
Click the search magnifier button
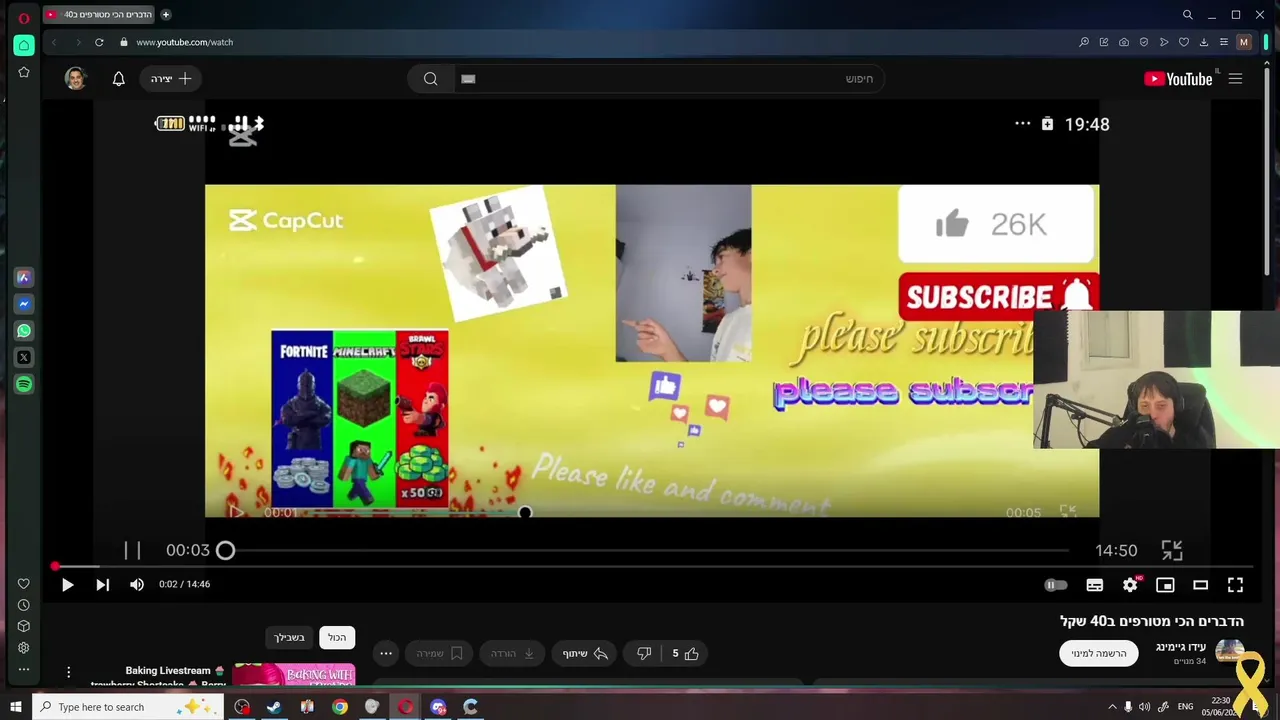click(431, 79)
